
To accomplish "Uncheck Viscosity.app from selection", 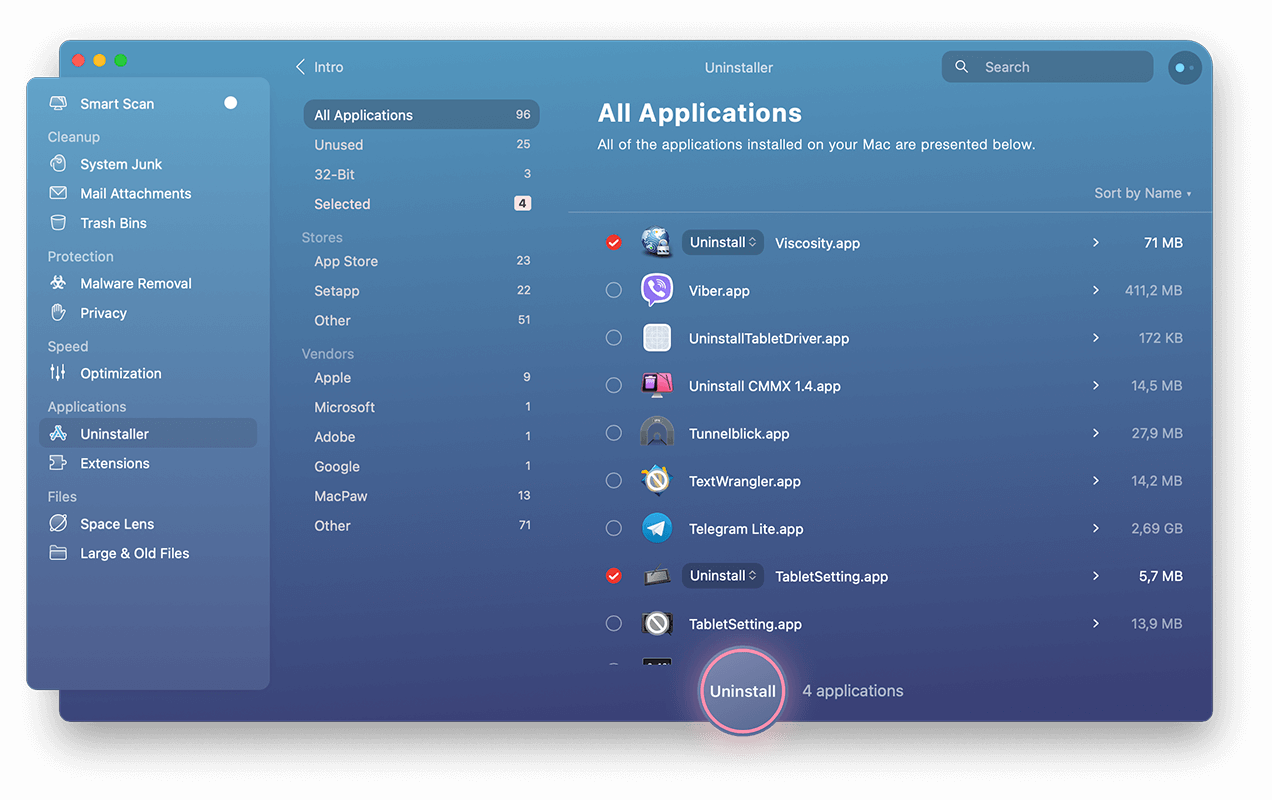I will [613, 242].
